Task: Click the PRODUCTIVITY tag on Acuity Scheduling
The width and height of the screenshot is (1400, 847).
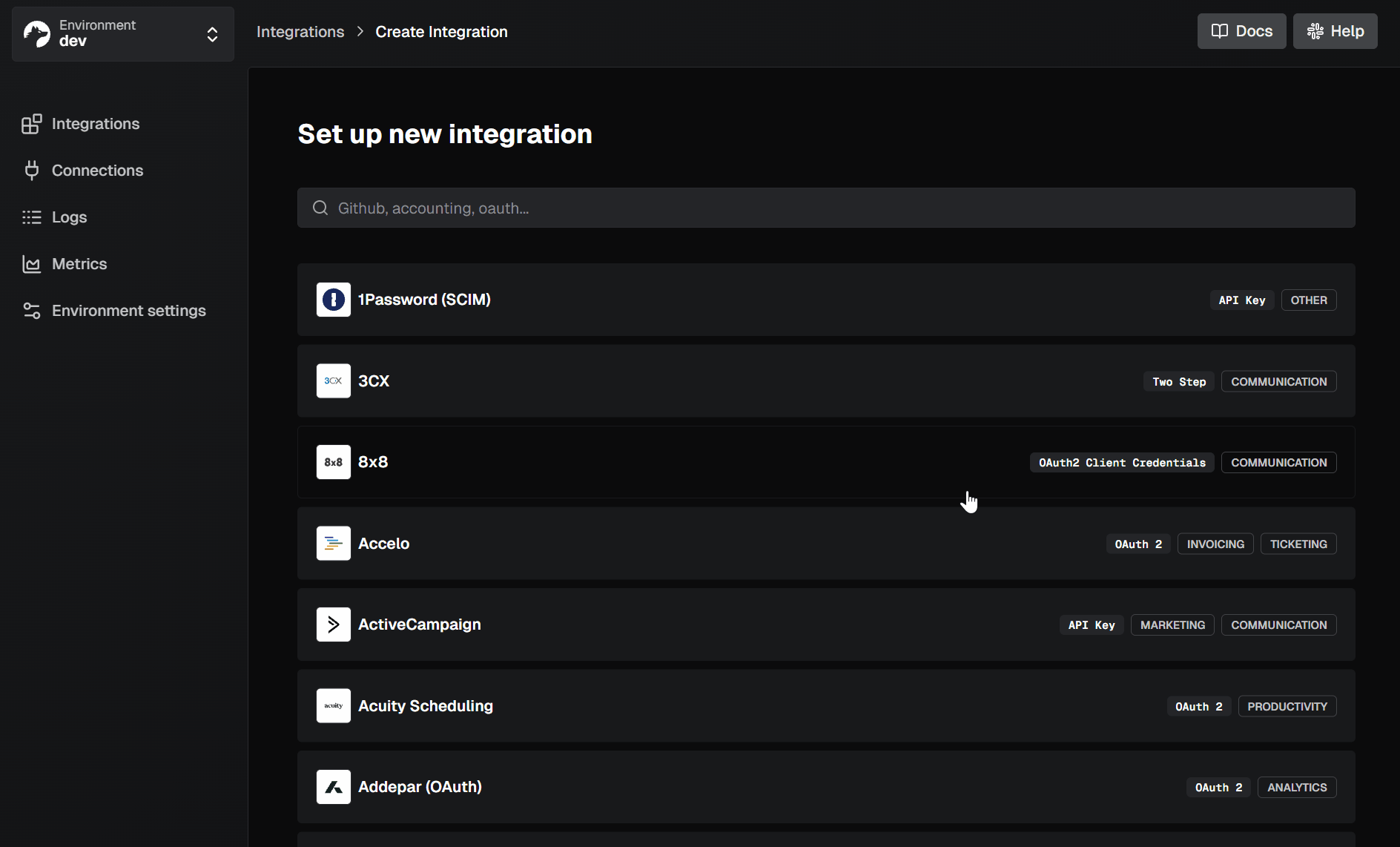Action: [1287, 707]
